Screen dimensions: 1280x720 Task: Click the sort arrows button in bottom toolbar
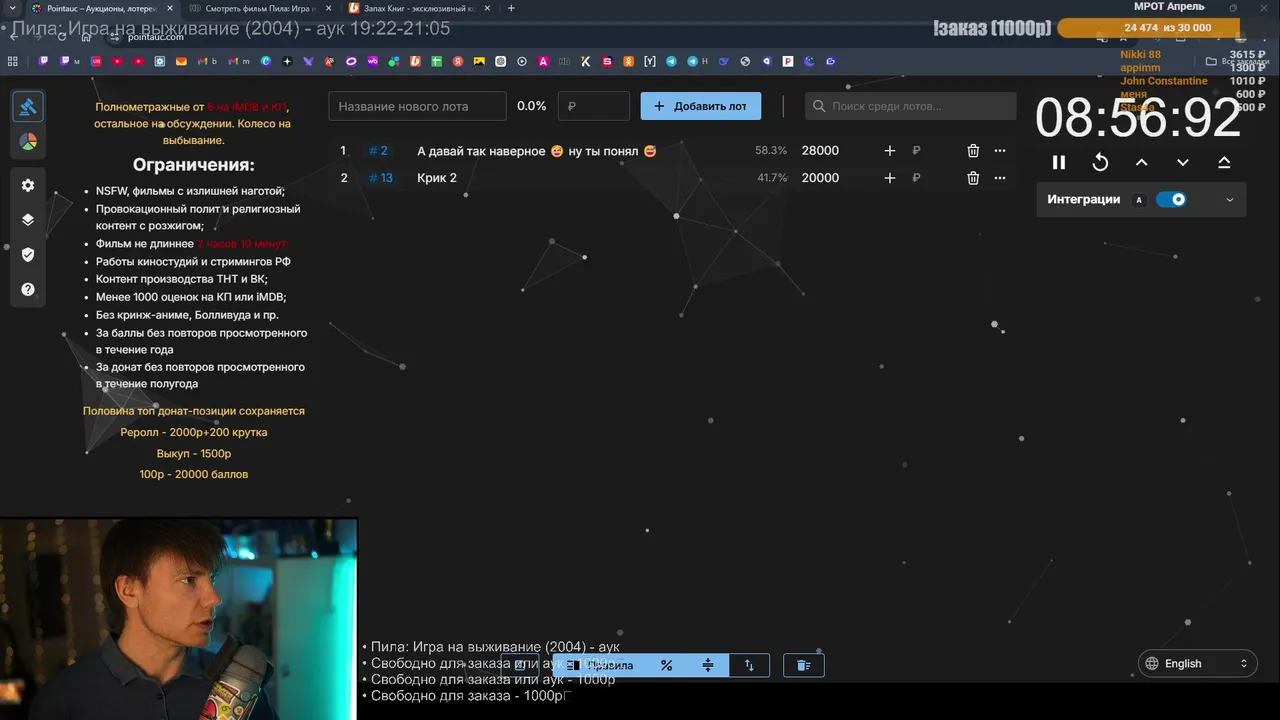(749, 665)
